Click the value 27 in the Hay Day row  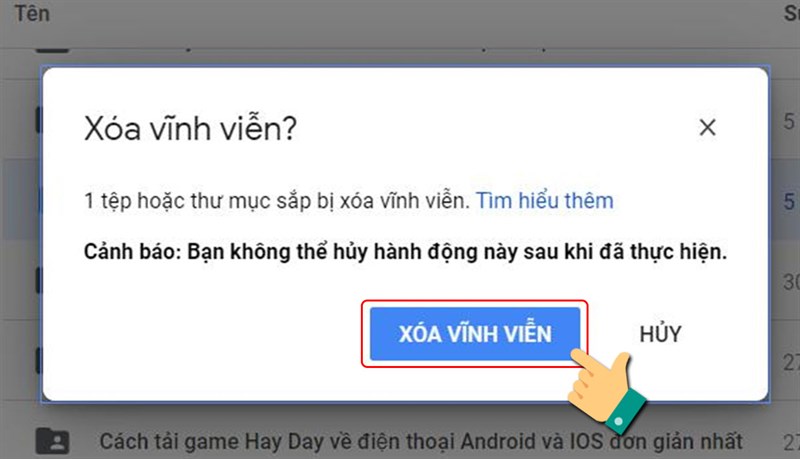coord(792,443)
